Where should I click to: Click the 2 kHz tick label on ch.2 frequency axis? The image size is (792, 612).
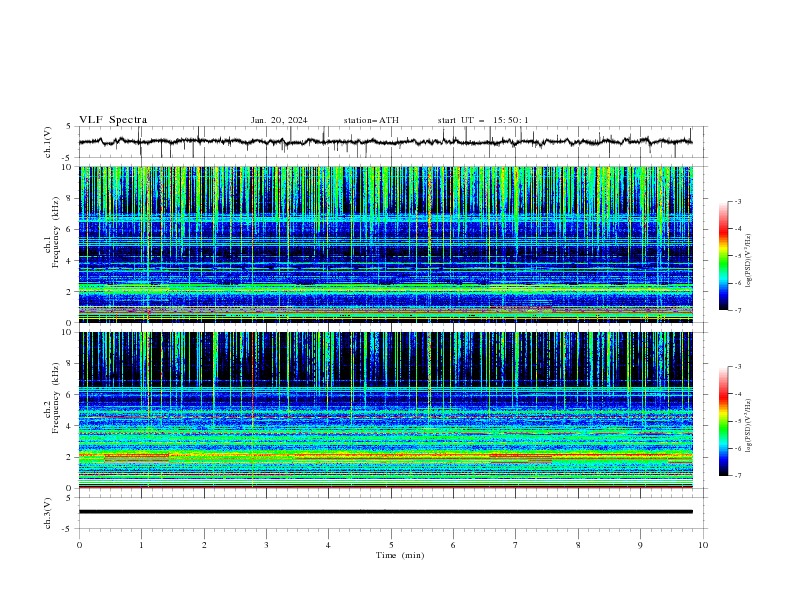[70, 457]
